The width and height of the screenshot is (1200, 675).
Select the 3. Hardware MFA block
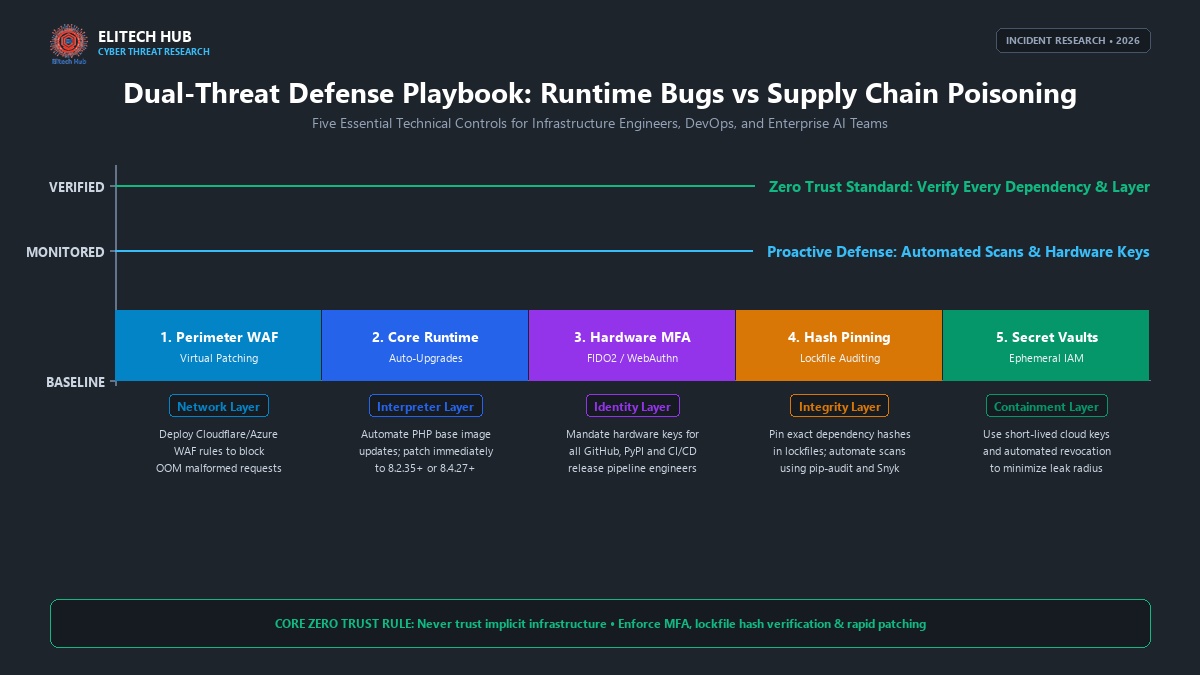[632, 345]
